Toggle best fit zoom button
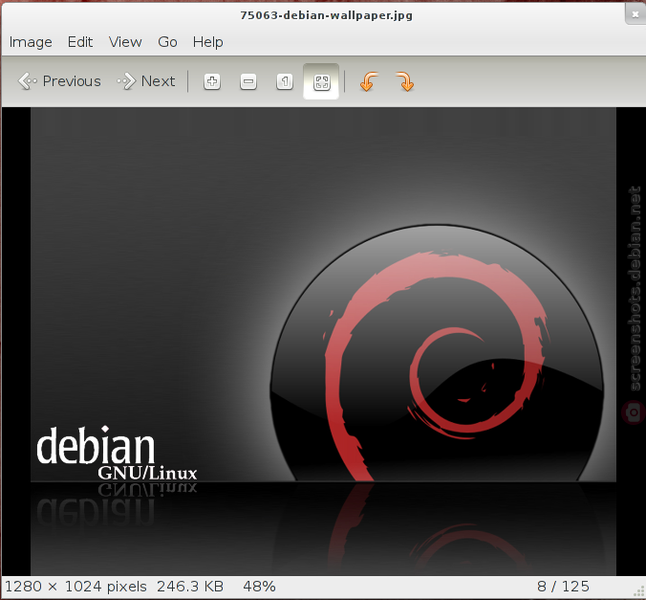The width and height of the screenshot is (646, 600). click(x=321, y=82)
